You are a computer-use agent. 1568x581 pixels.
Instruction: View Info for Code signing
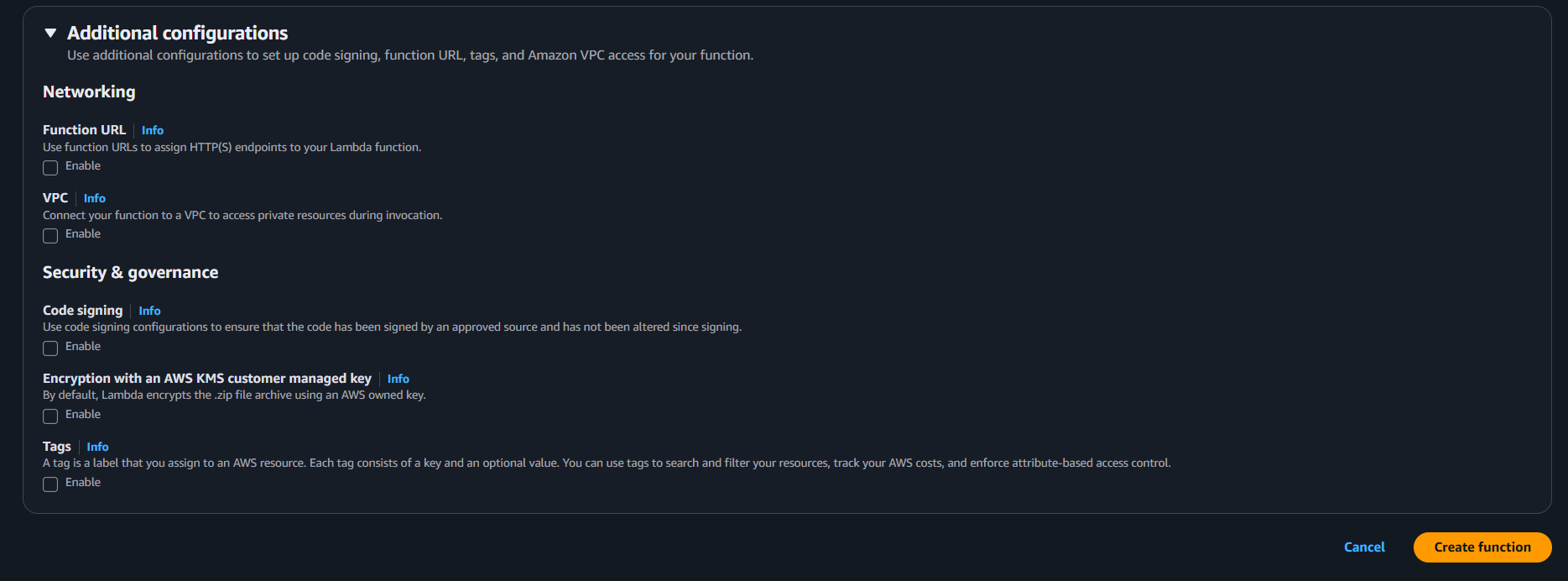[x=149, y=311]
